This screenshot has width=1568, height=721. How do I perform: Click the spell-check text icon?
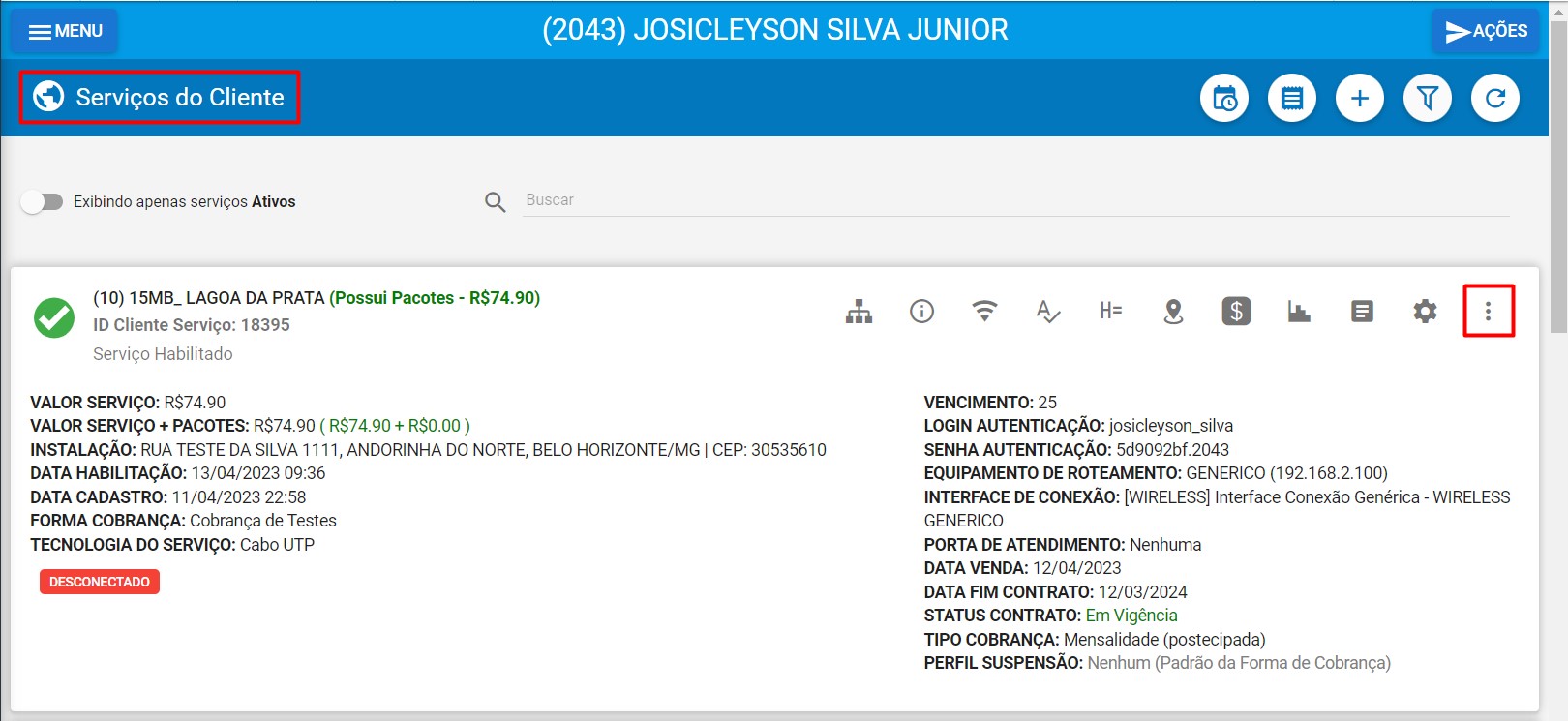[1047, 312]
